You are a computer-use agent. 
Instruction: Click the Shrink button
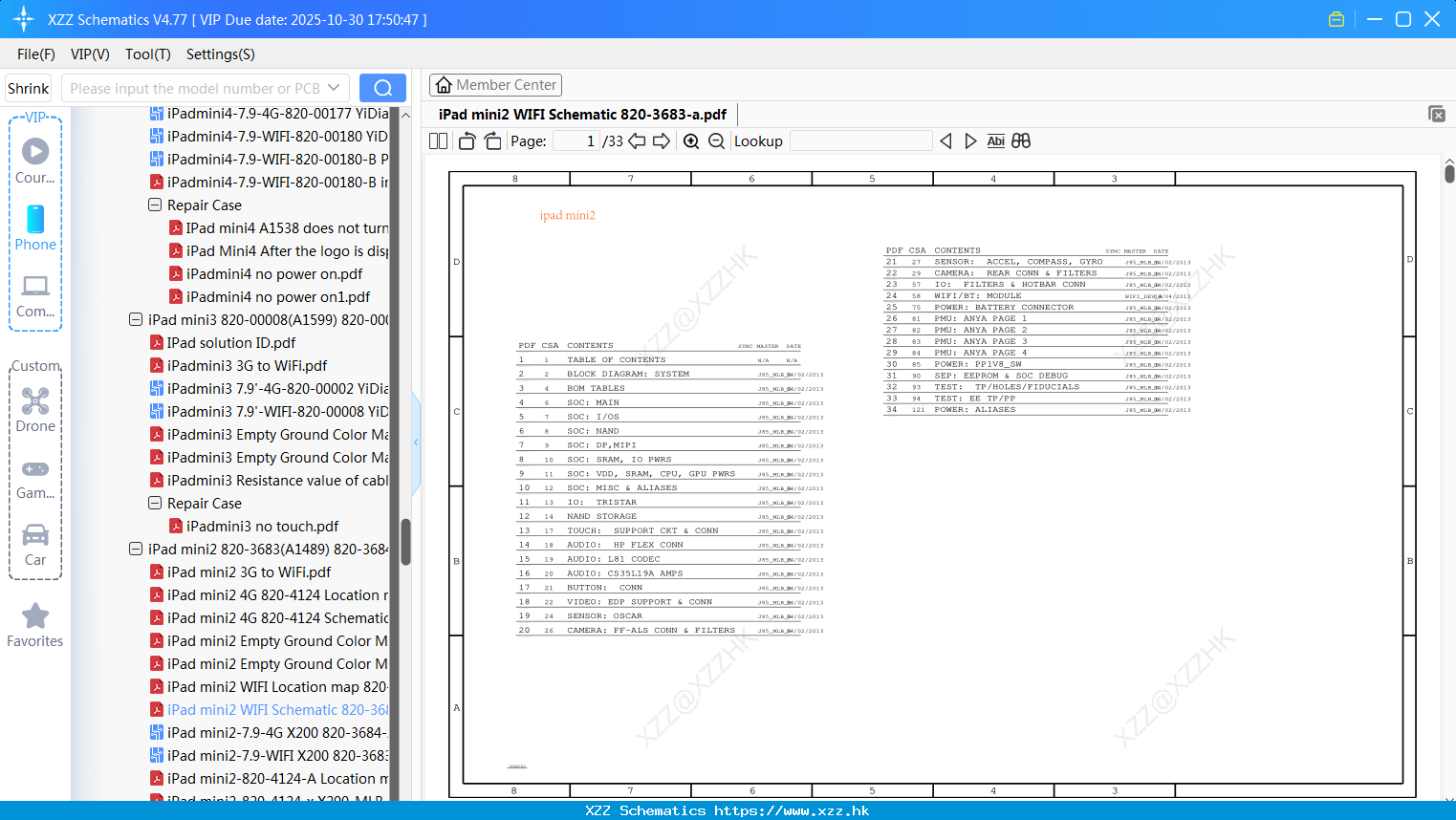pyautogui.click(x=28, y=88)
